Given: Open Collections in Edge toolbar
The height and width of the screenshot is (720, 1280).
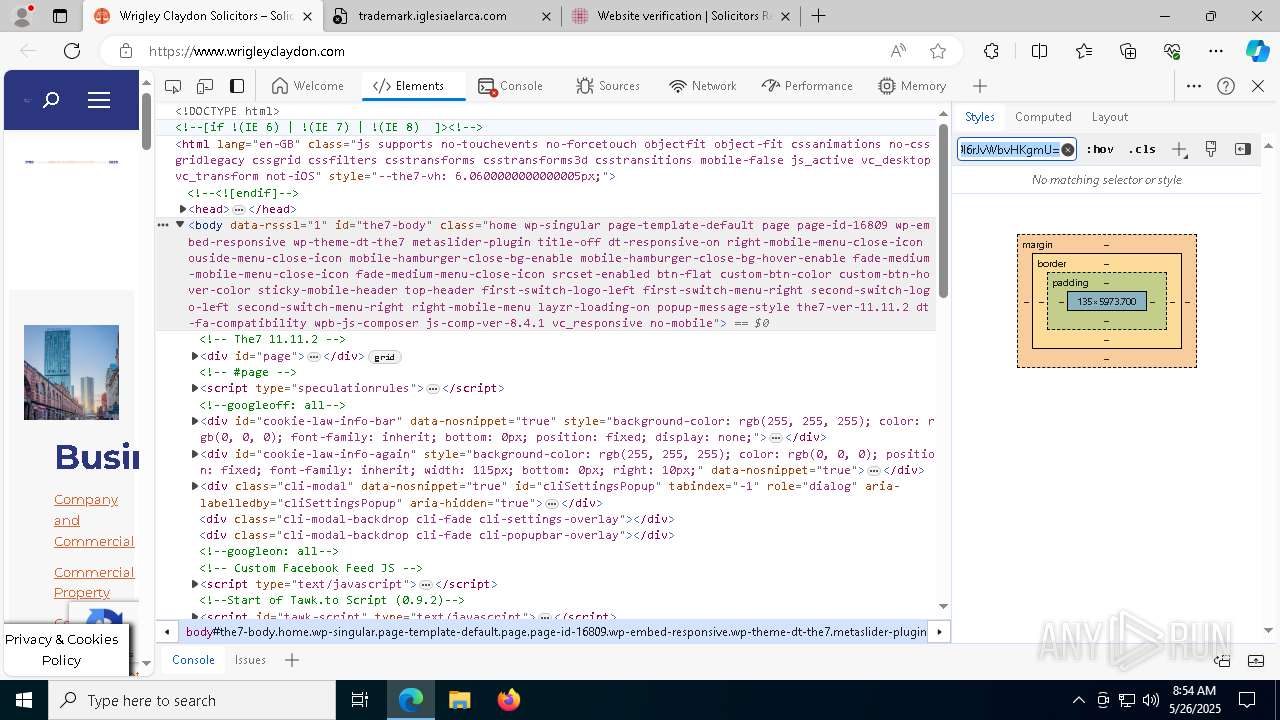Looking at the screenshot, I should point(1128,51).
